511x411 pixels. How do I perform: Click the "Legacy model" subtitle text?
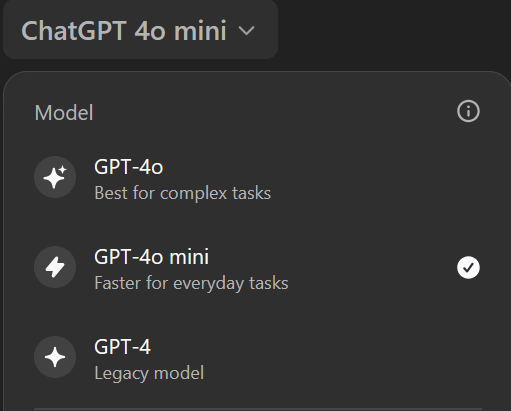tap(149, 373)
